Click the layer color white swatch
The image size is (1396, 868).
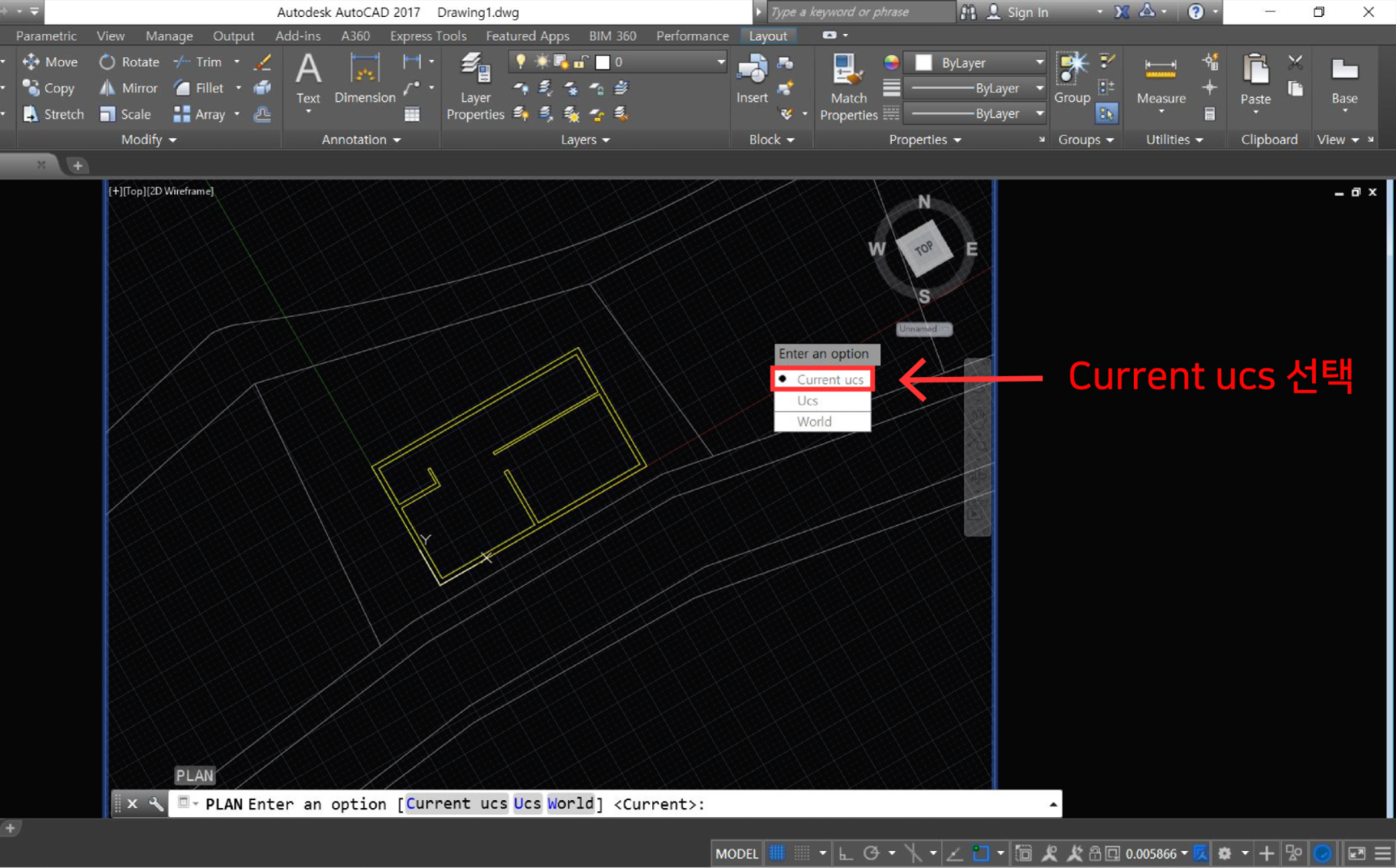click(x=602, y=61)
